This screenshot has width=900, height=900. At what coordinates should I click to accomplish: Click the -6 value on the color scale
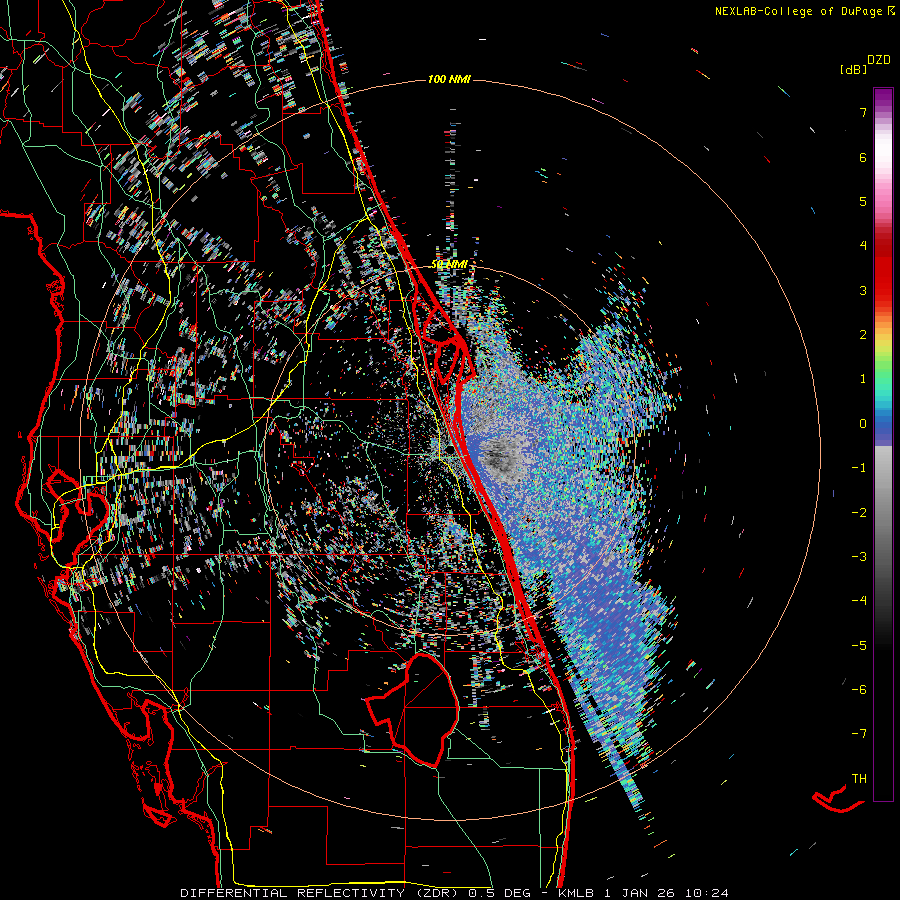click(x=859, y=690)
